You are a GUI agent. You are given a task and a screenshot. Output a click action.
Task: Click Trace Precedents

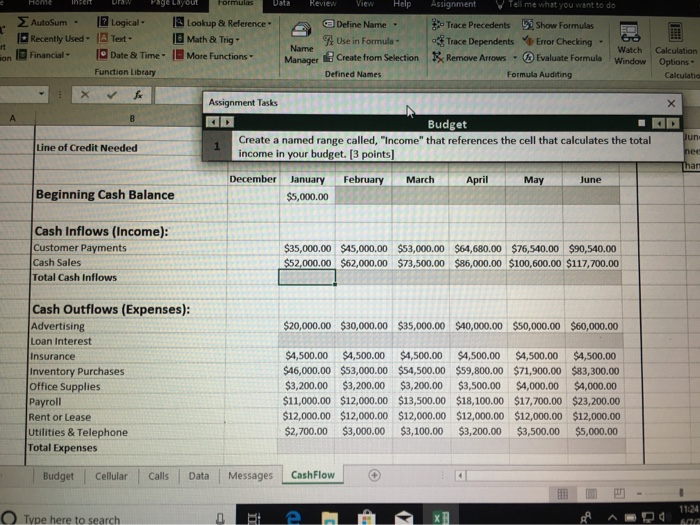(471, 25)
